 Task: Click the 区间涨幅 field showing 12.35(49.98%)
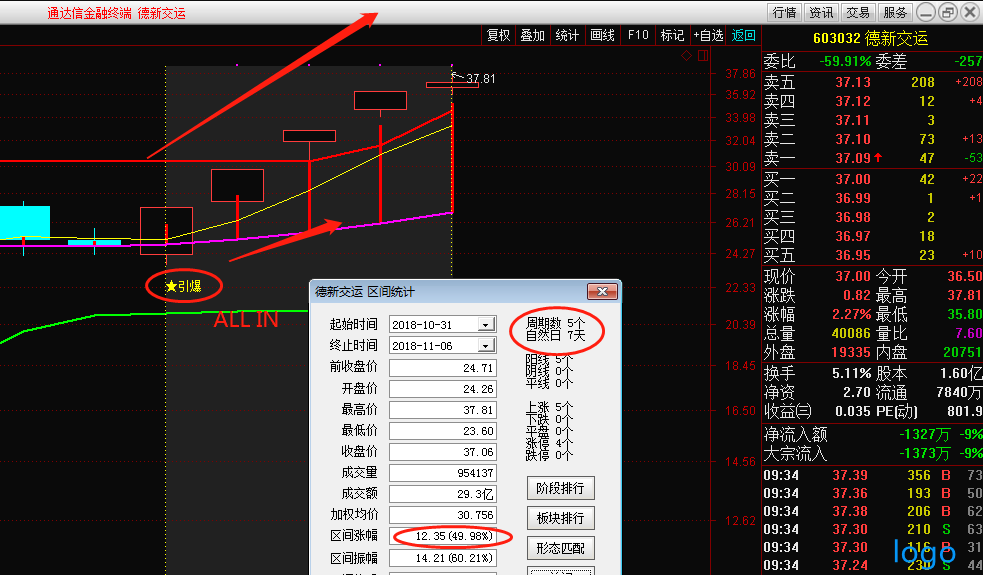tap(443, 536)
